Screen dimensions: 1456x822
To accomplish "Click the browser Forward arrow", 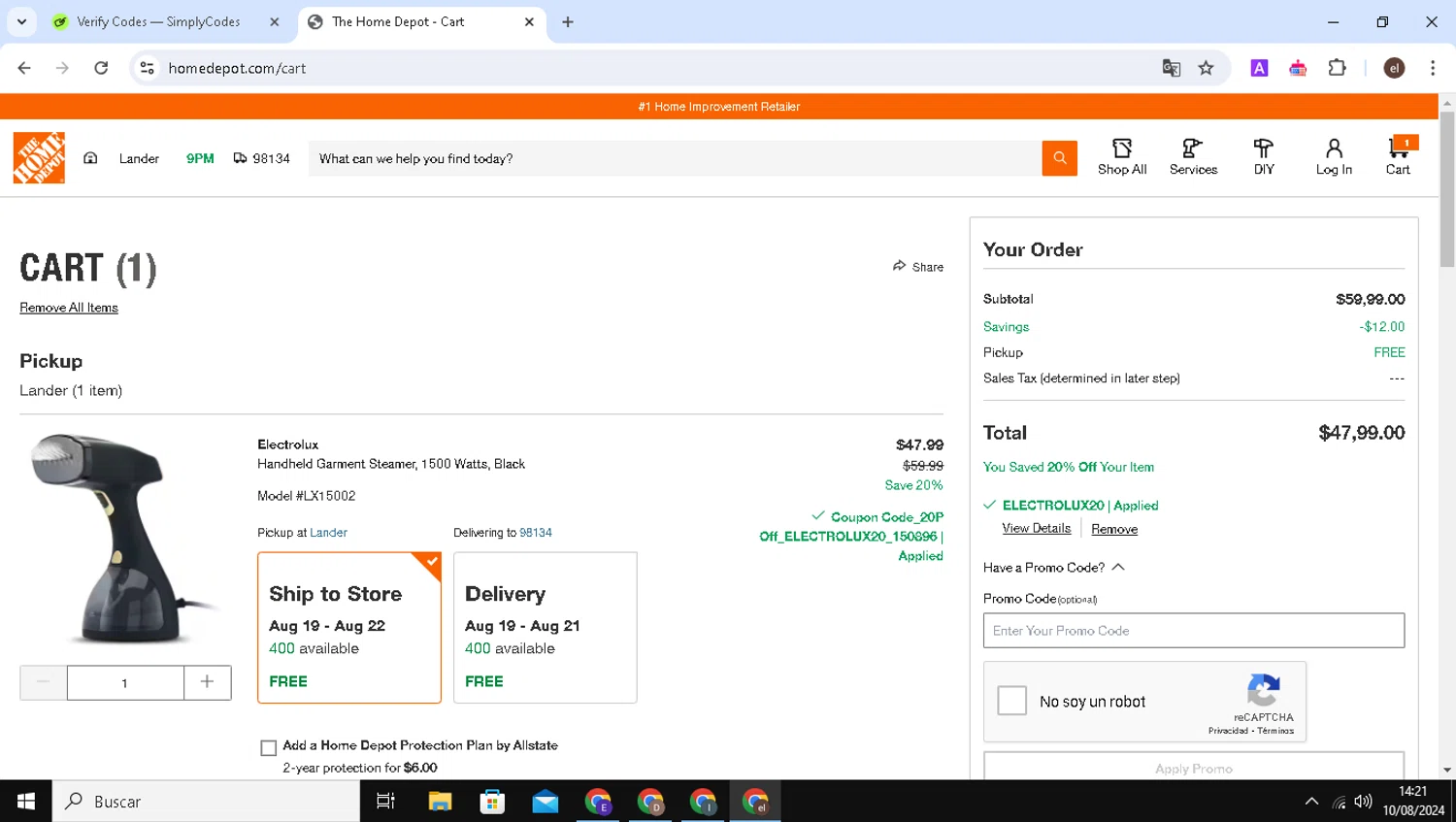I will click(62, 68).
